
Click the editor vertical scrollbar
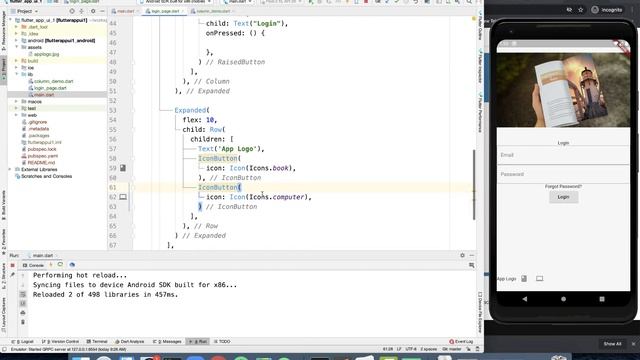pyautogui.click(x=474, y=185)
